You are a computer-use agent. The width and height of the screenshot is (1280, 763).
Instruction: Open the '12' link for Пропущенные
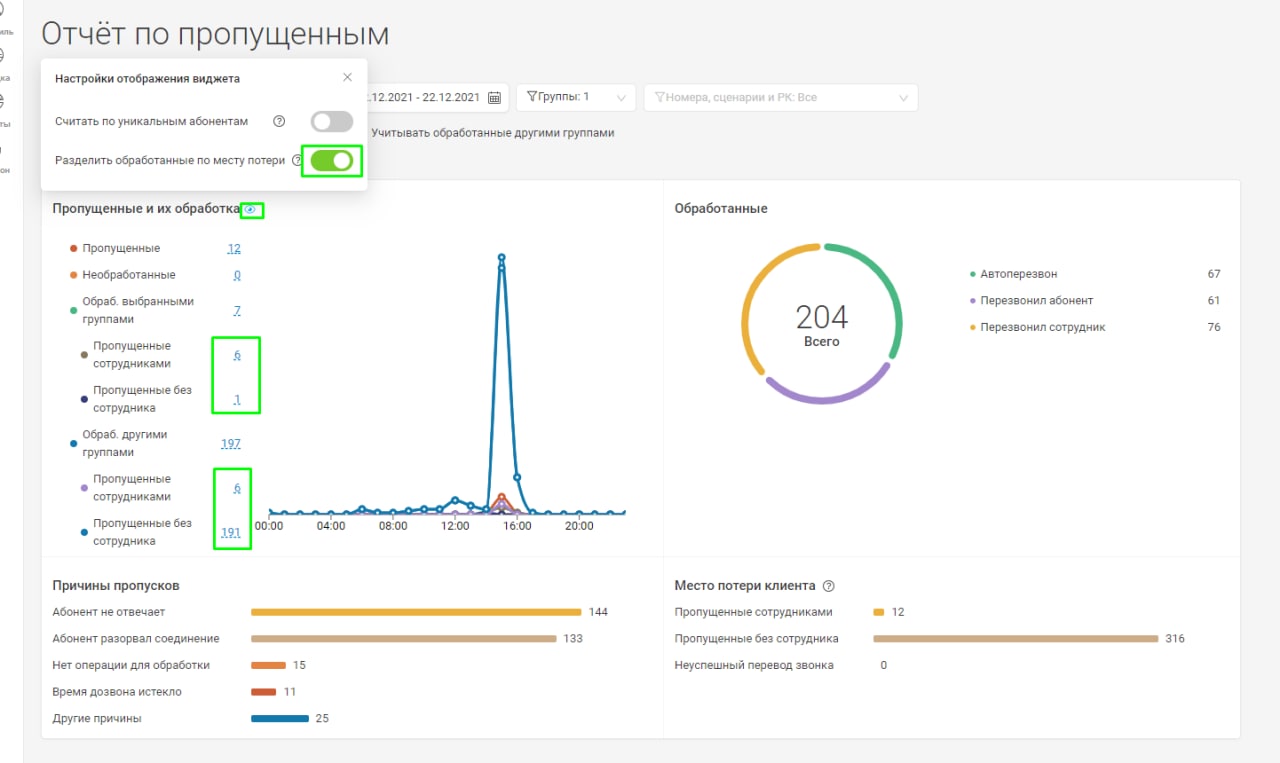click(x=234, y=248)
